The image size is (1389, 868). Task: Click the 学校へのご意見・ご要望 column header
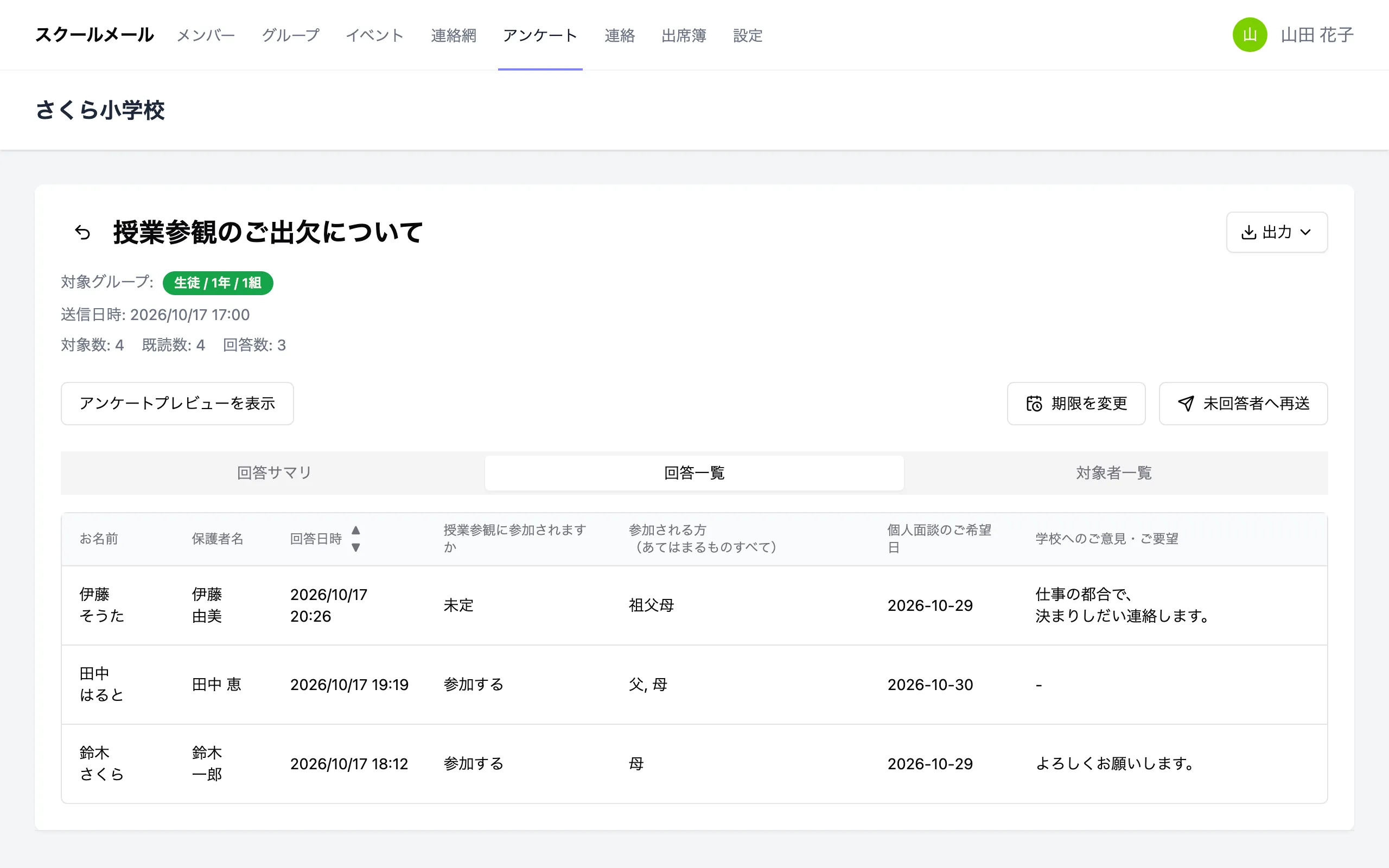tap(1107, 539)
